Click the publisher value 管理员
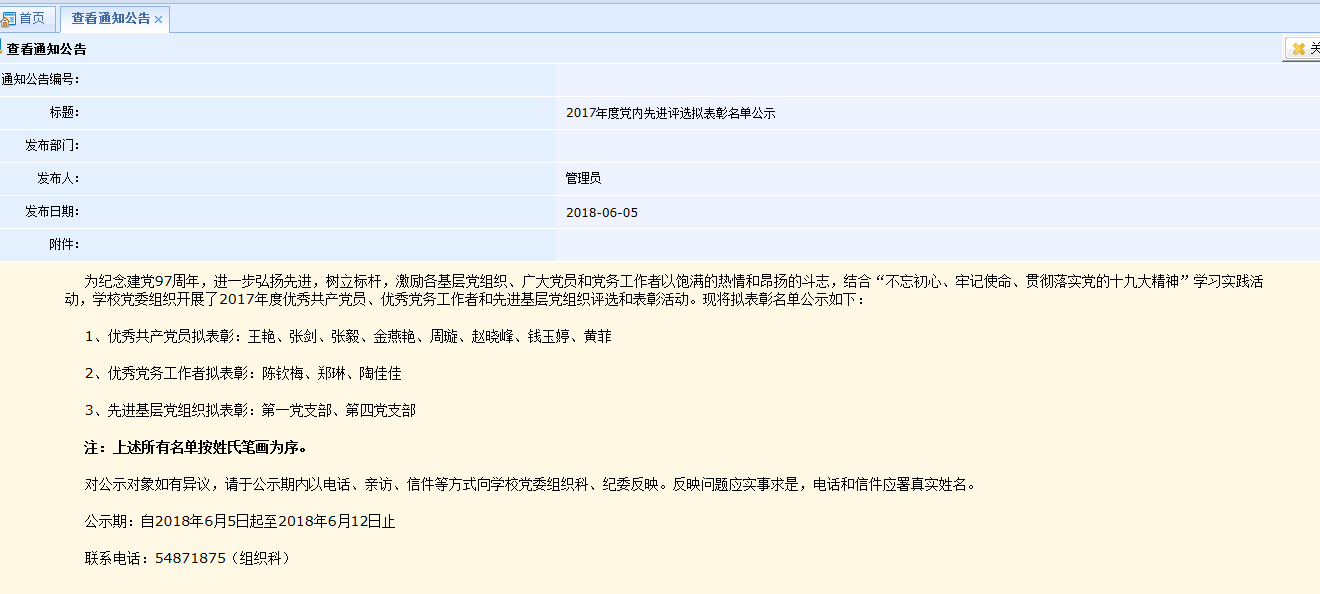Viewport: 1320px width, 594px height. (x=583, y=179)
